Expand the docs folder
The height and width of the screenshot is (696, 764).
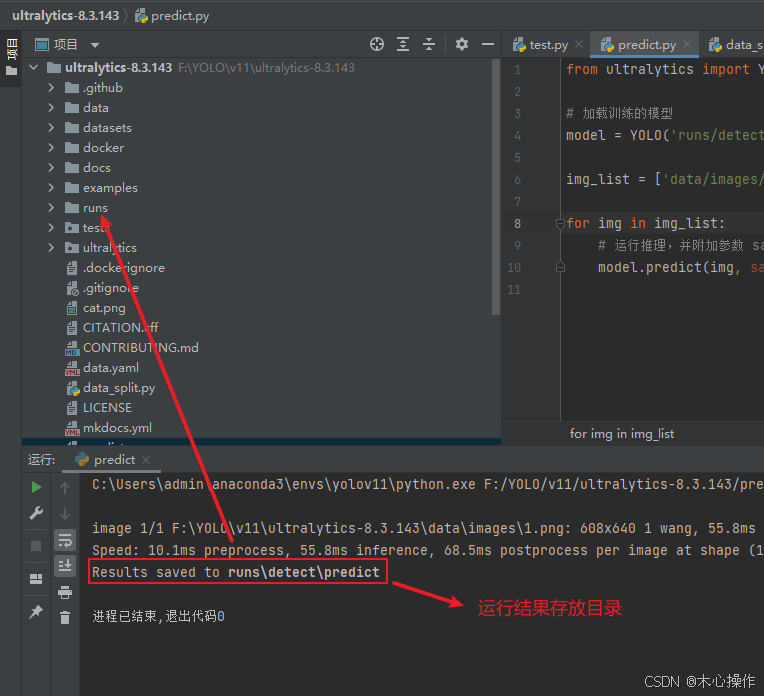(x=51, y=167)
